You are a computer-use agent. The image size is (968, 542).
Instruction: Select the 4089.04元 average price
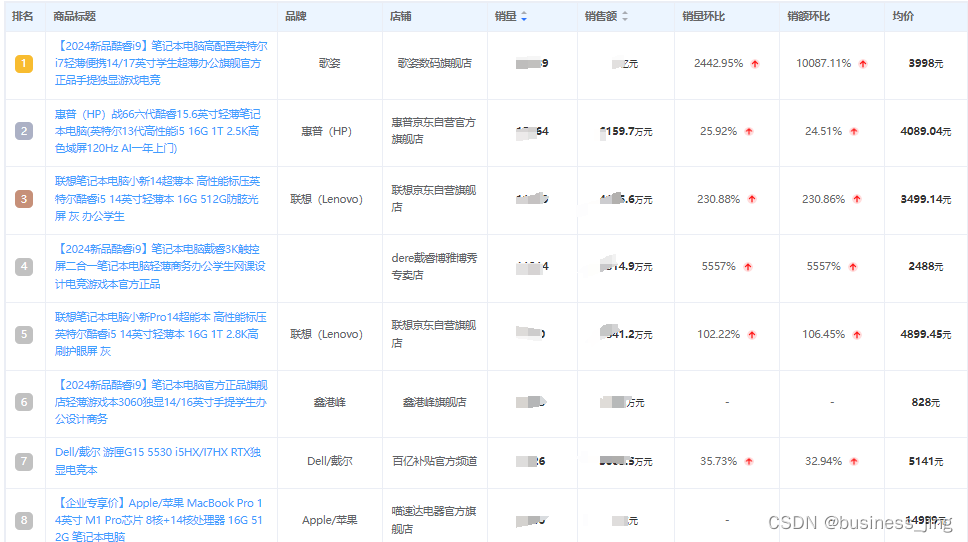pos(925,131)
